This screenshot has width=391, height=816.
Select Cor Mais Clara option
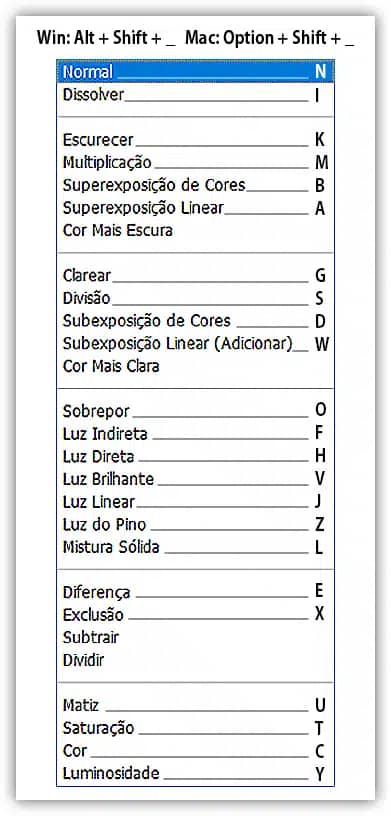click(x=195, y=366)
